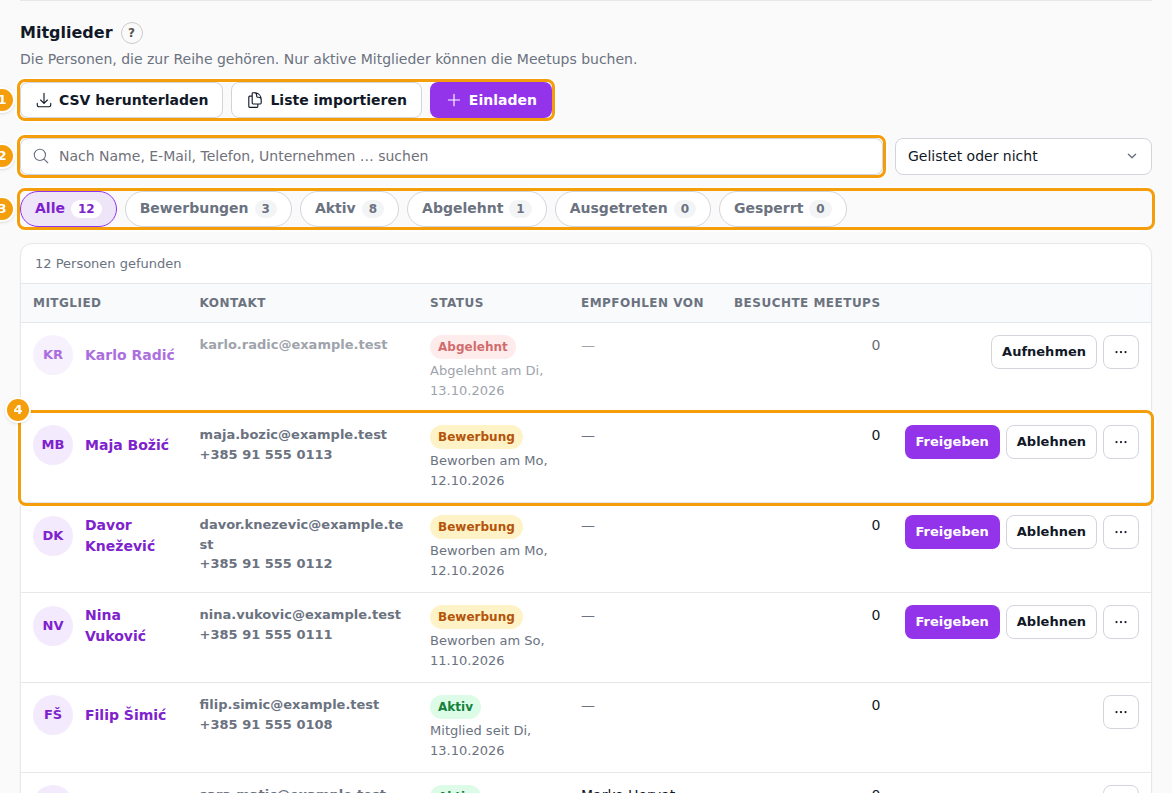Click the STATUS column header

(x=457, y=303)
